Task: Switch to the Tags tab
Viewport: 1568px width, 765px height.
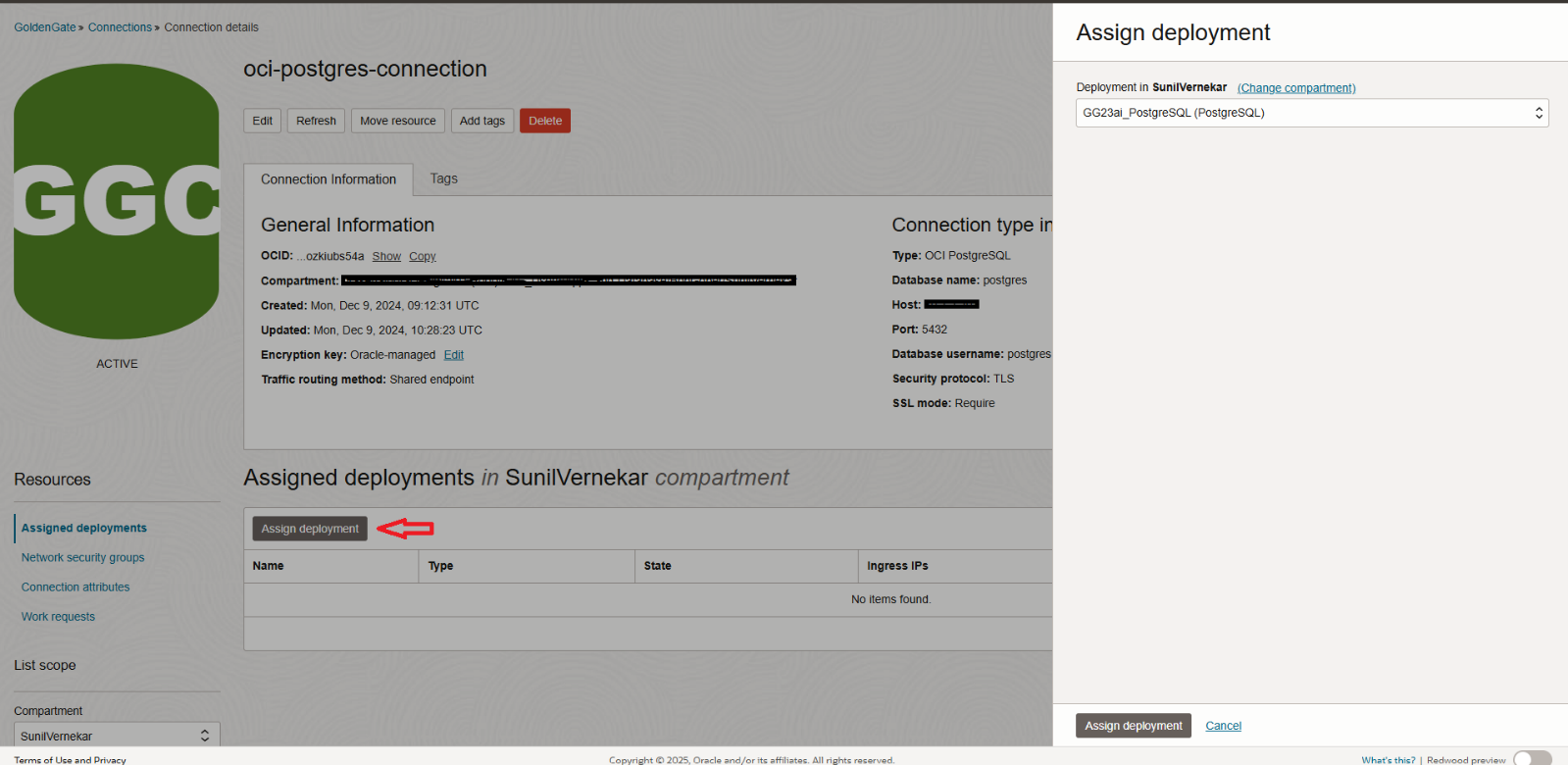Action: click(443, 178)
